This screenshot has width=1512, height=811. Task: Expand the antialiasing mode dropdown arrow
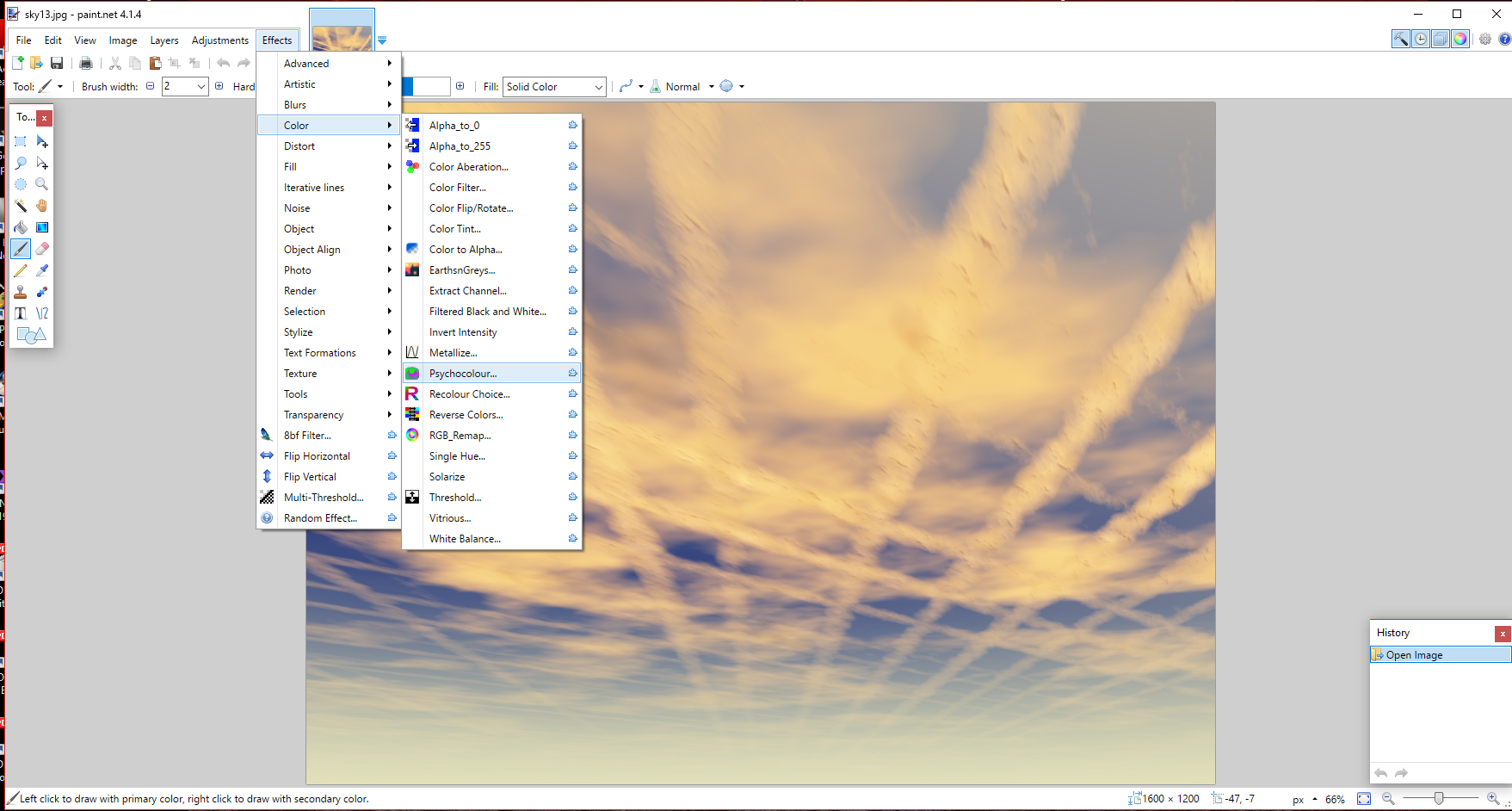click(x=742, y=87)
